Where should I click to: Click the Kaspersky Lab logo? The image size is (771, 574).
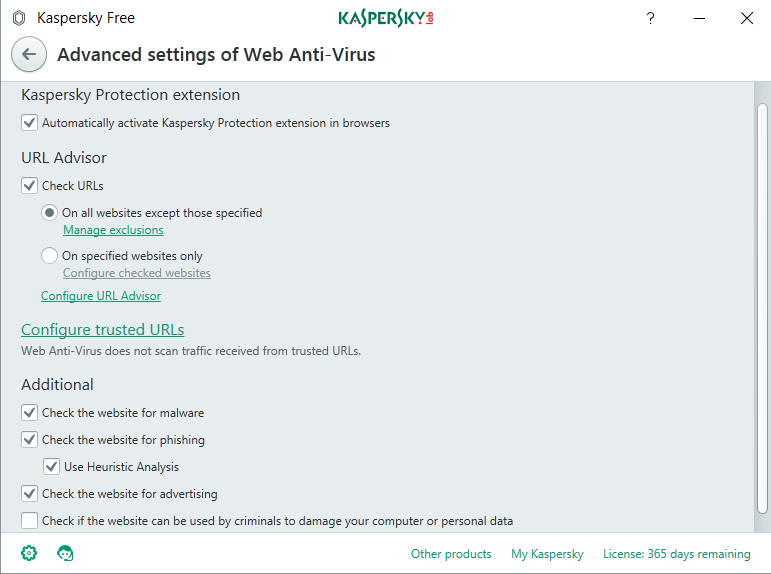pyautogui.click(x=386, y=18)
